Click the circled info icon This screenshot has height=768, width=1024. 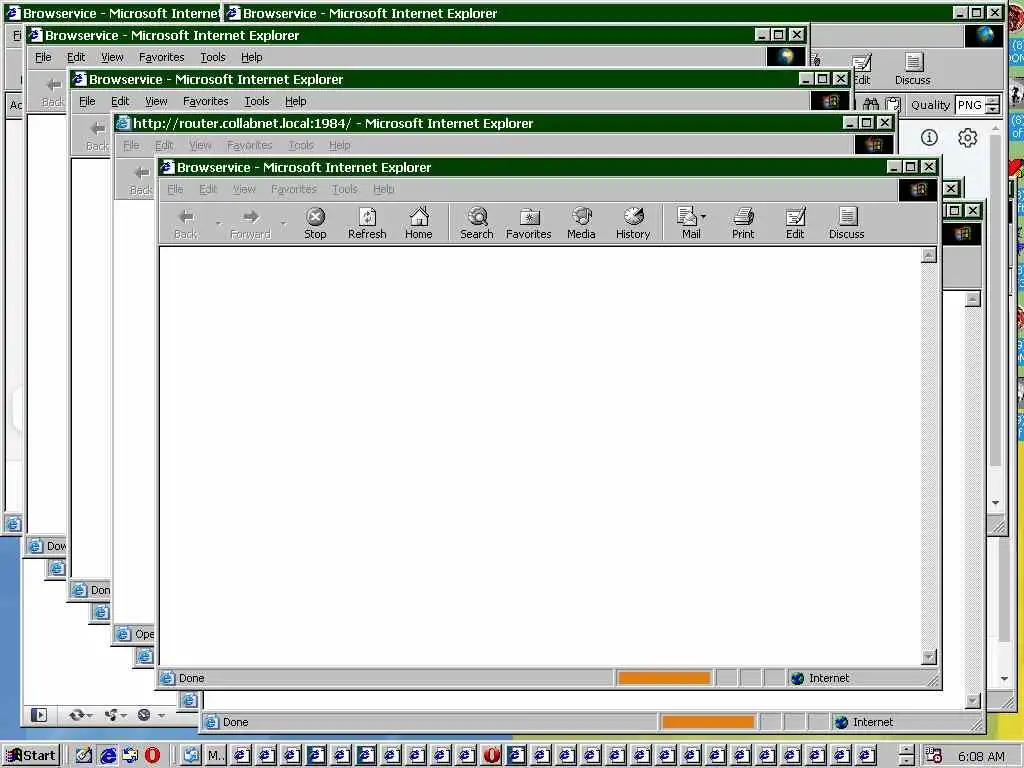click(929, 137)
